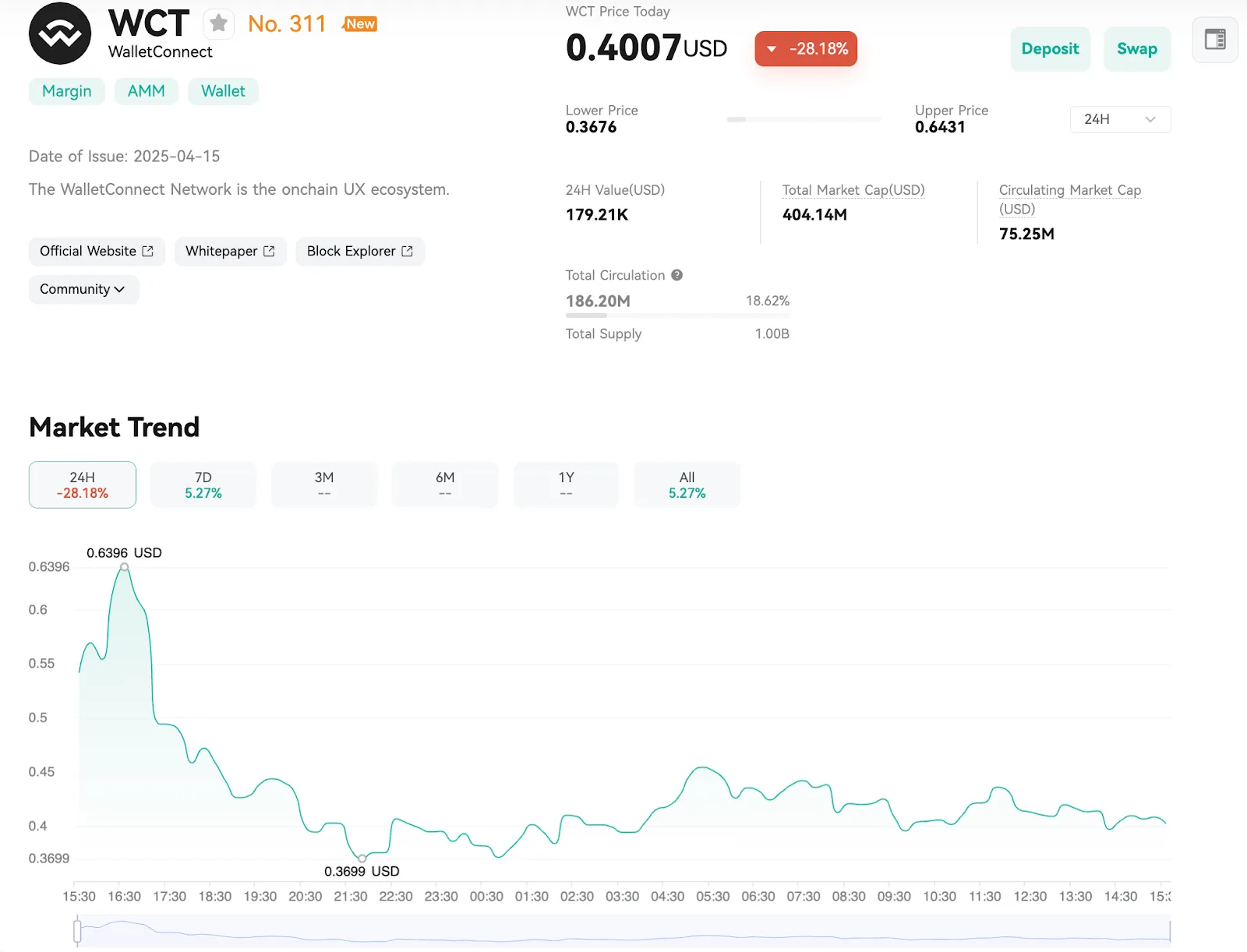Click the WalletConnect WCT logo icon
1247x952 pixels.
(x=60, y=33)
